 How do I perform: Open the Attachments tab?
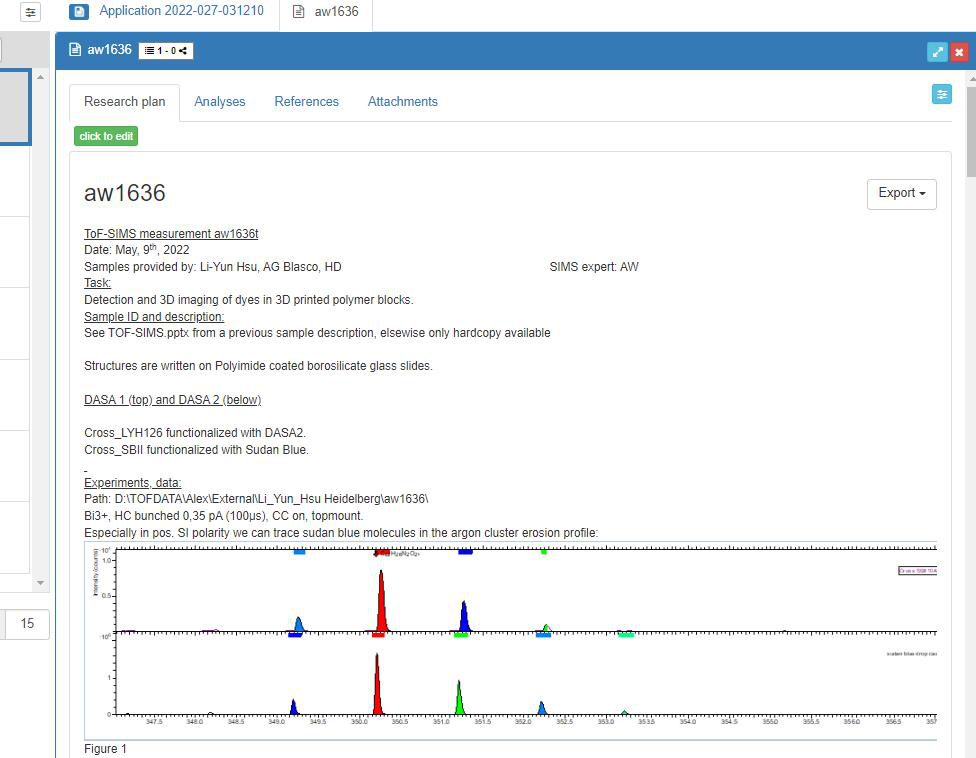click(403, 101)
